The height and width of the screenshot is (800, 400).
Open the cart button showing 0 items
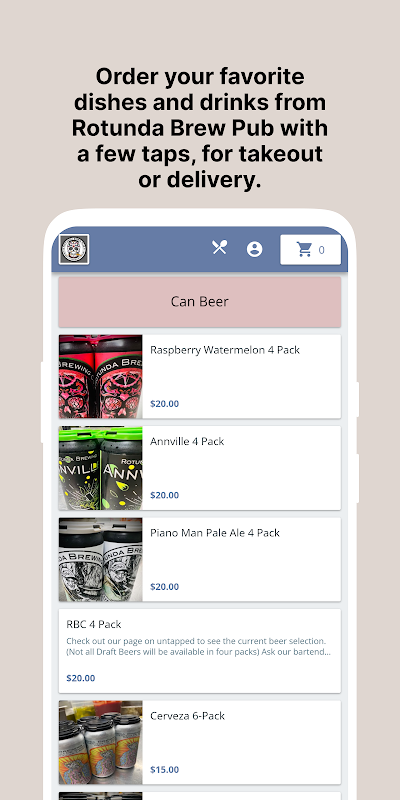click(x=310, y=249)
